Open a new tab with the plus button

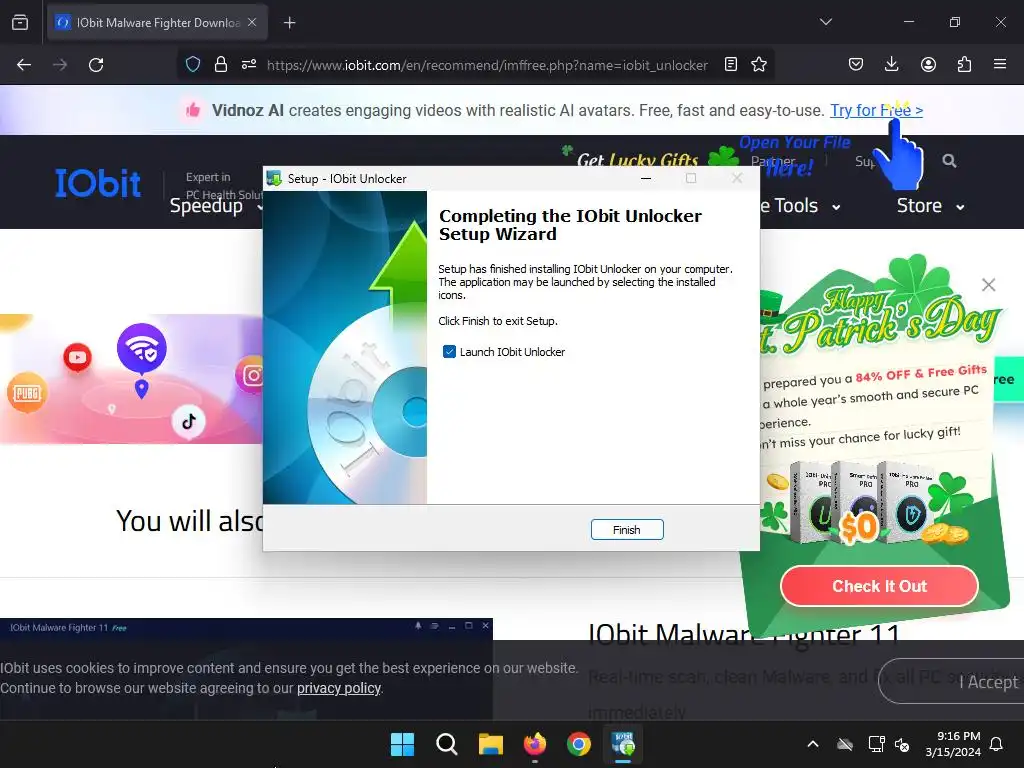(x=289, y=23)
